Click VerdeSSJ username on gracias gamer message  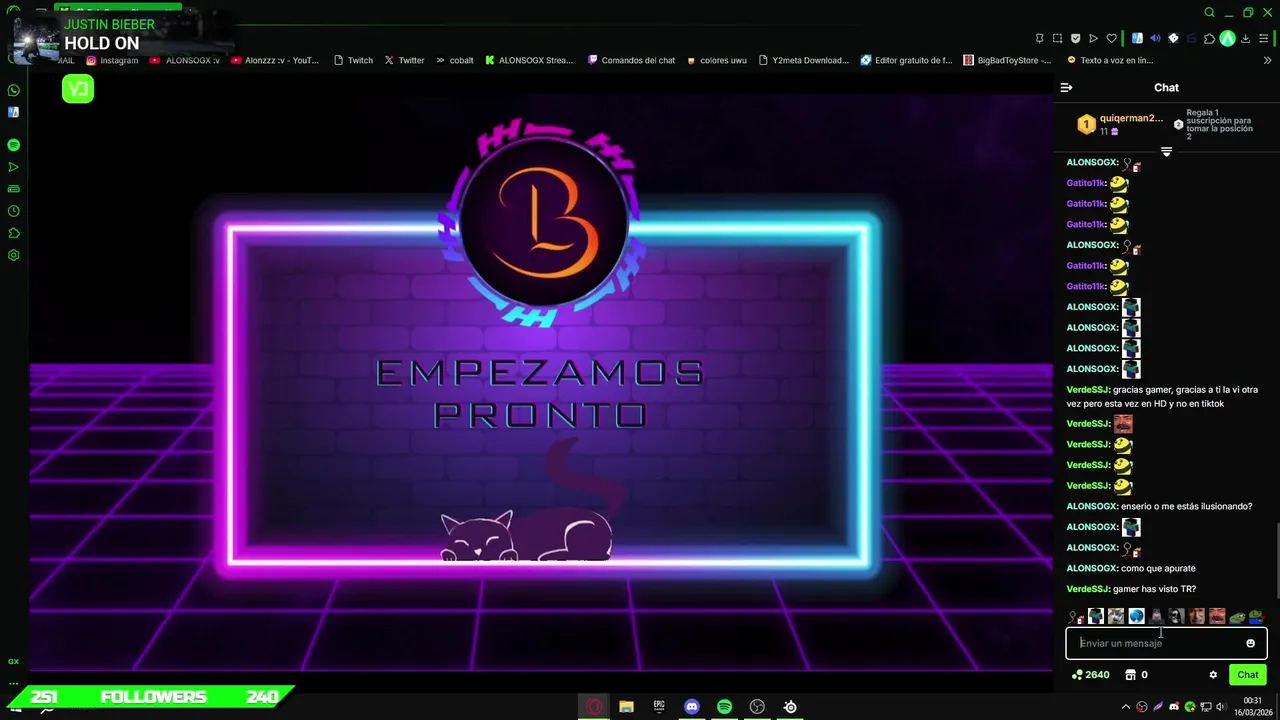(1088, 390)
